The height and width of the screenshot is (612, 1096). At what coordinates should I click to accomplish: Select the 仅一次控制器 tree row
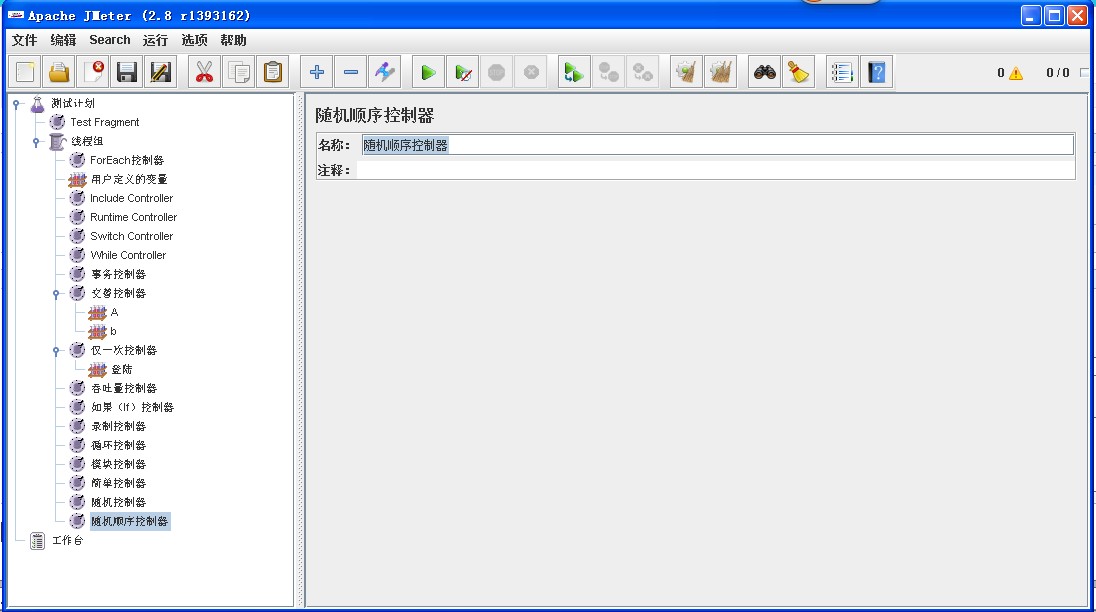click(x=124, y=351)
